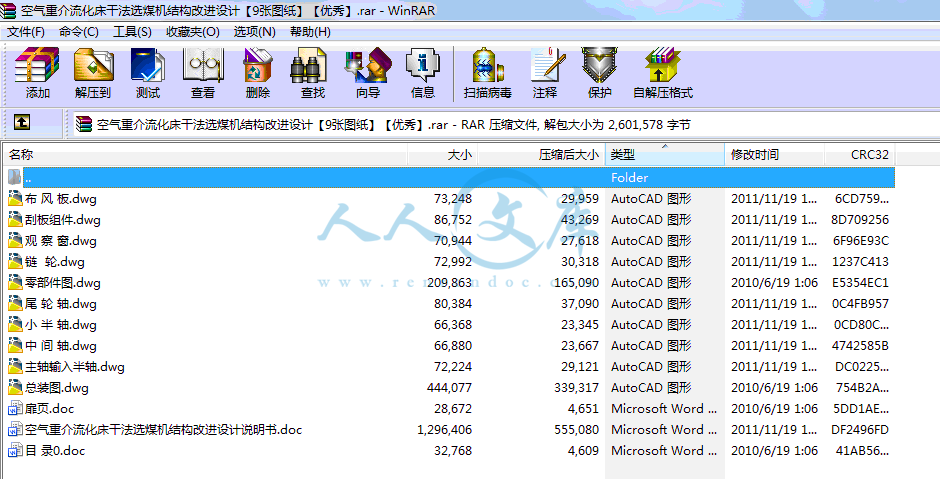Open the 向导 (Wizard) toolbar icon
The width and height of the screenshot is (940, 479).
click(368, 65)
